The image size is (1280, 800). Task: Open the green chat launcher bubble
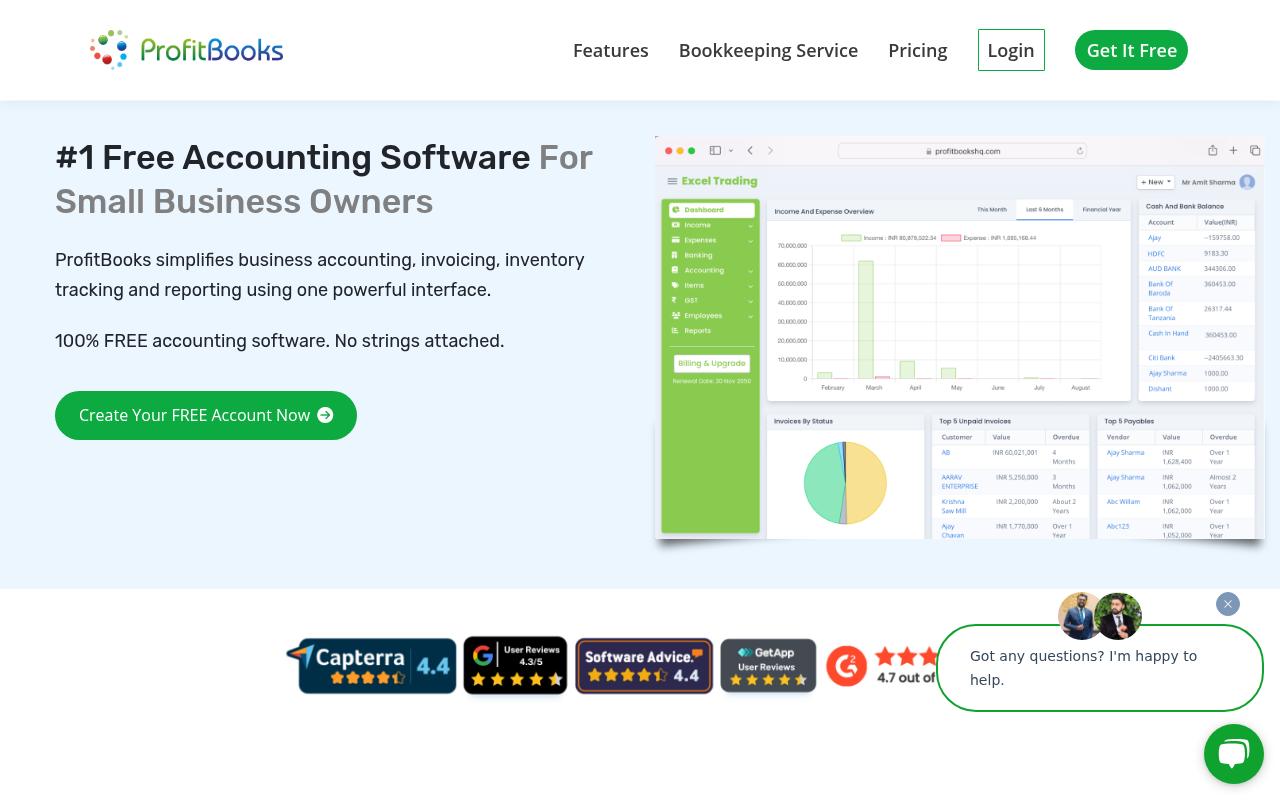pyautogui.click(x=1234, y=754)
